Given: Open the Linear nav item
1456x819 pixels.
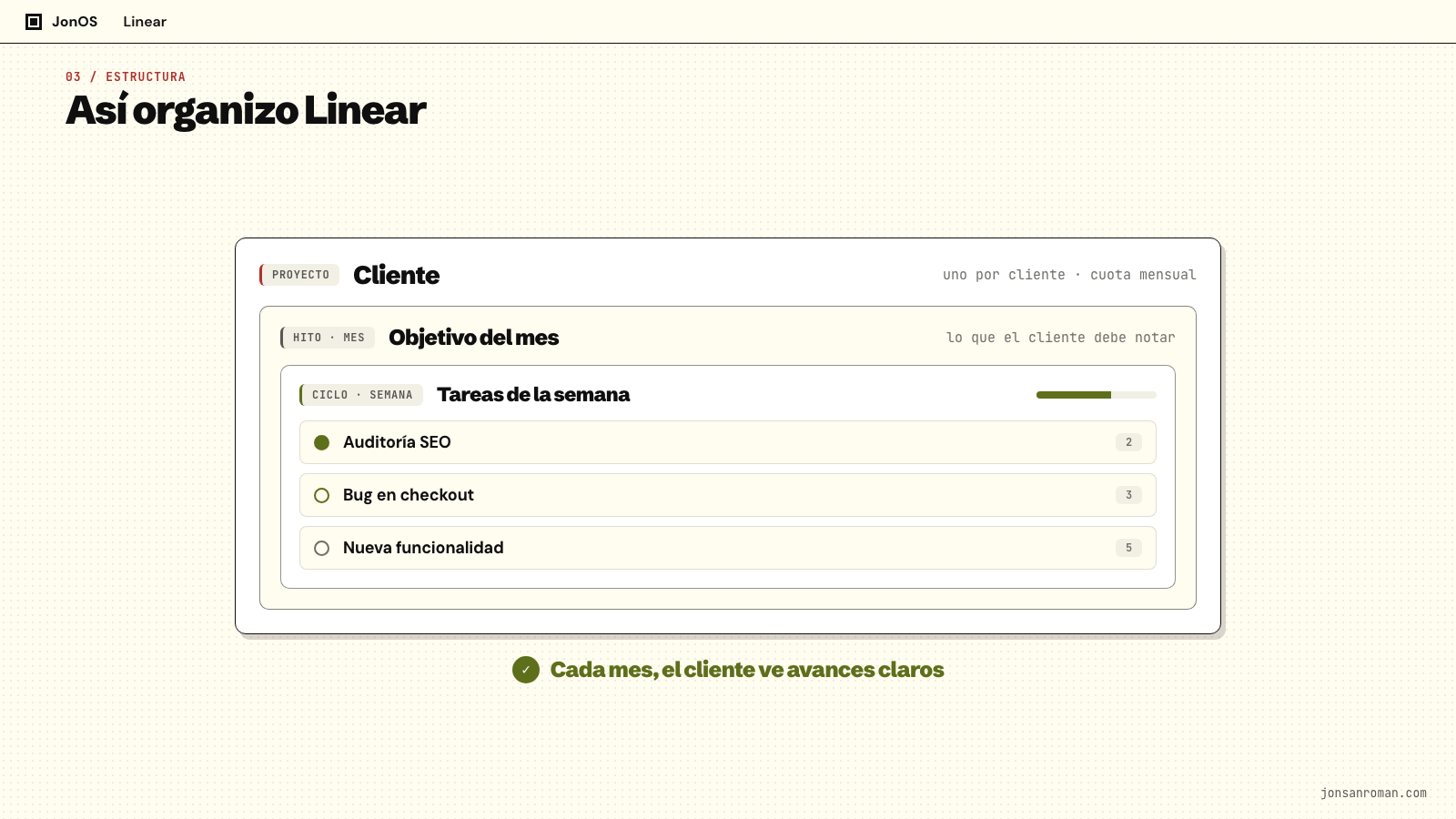Looking at the screenshot, I should [145, 22].
